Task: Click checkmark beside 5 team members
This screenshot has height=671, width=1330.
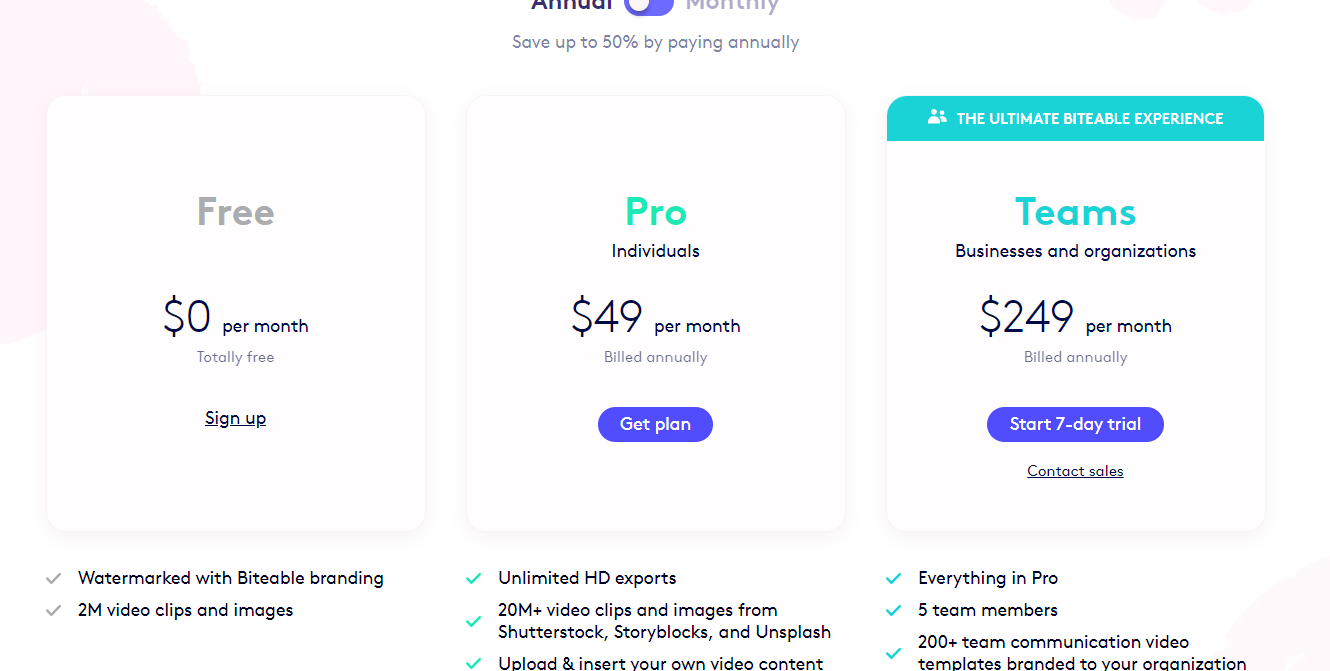Action: click(x=894, y=610)
